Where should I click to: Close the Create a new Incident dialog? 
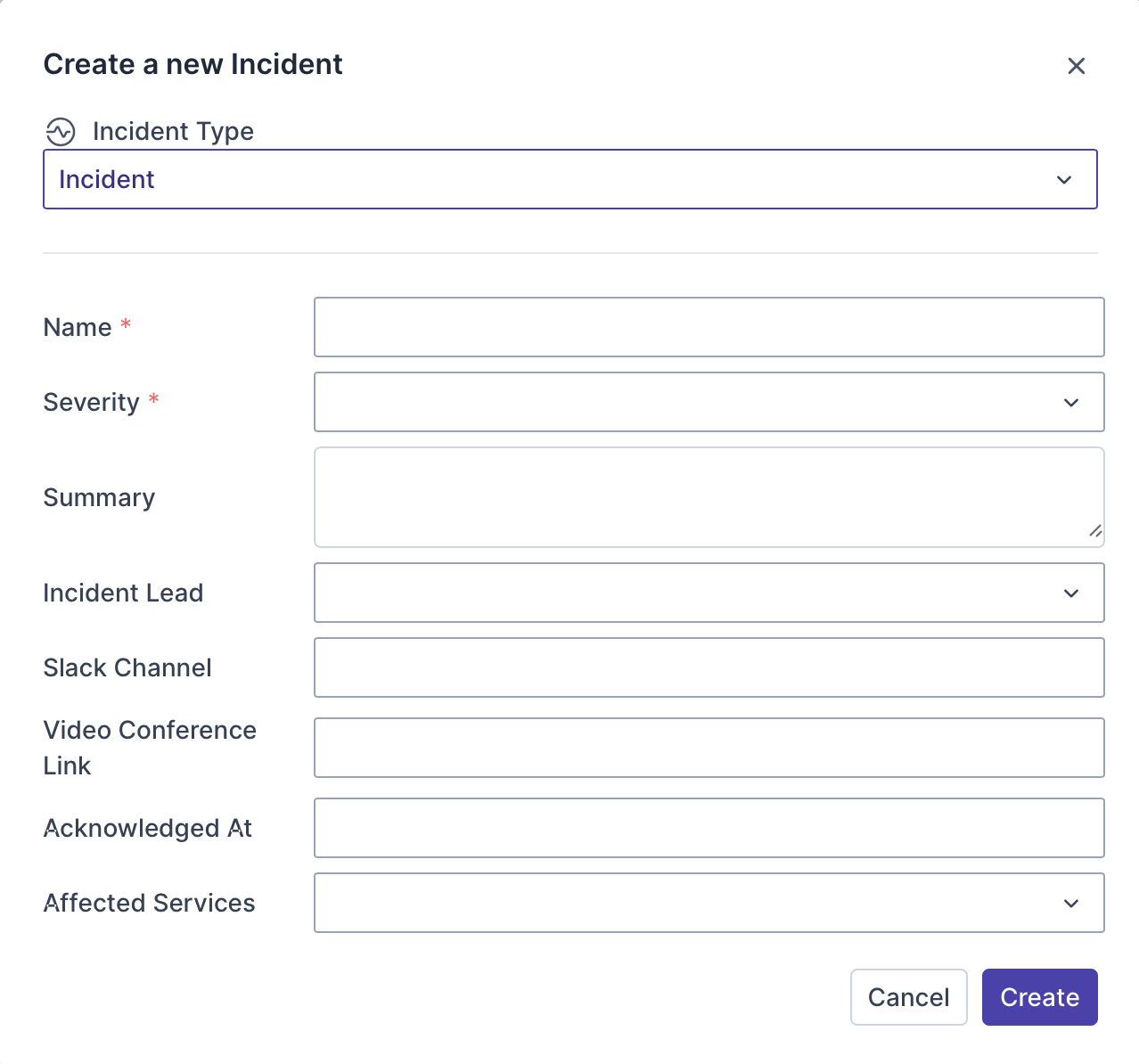(1076, 66)
